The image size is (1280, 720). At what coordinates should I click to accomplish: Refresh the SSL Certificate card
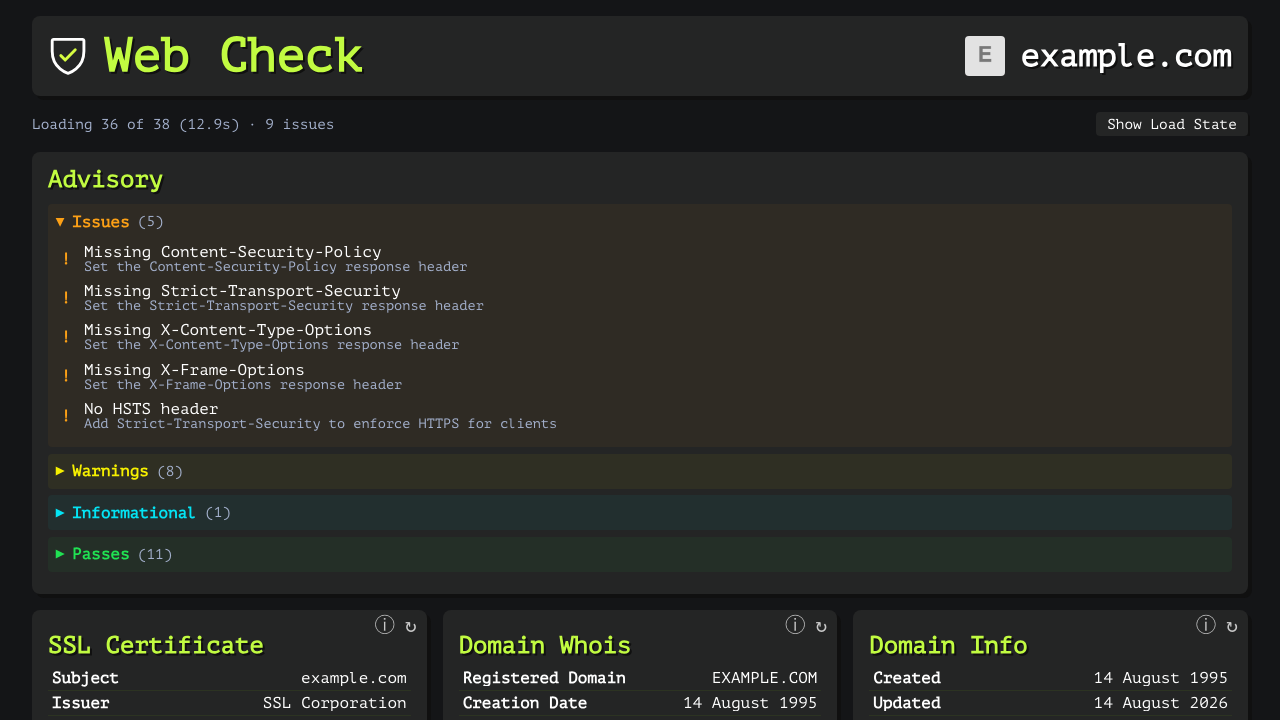410,627
